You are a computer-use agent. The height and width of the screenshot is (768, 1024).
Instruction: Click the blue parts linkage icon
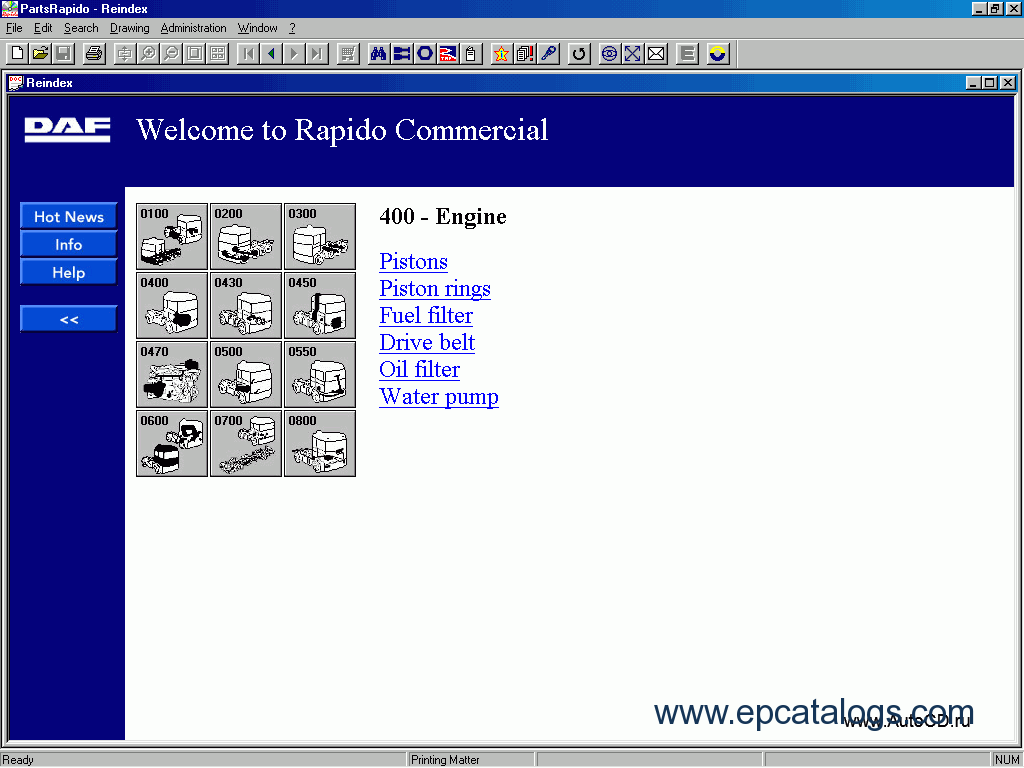pyautogui.click(x=402, y=54)
